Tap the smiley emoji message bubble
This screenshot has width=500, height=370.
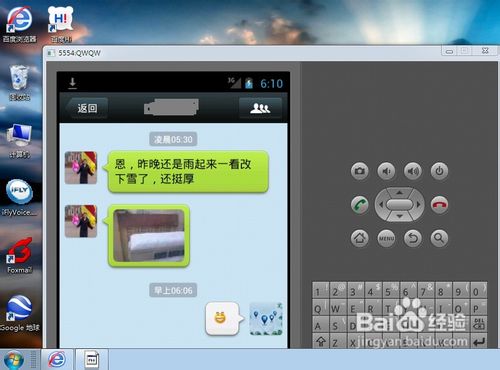click(x=224, y=318)
